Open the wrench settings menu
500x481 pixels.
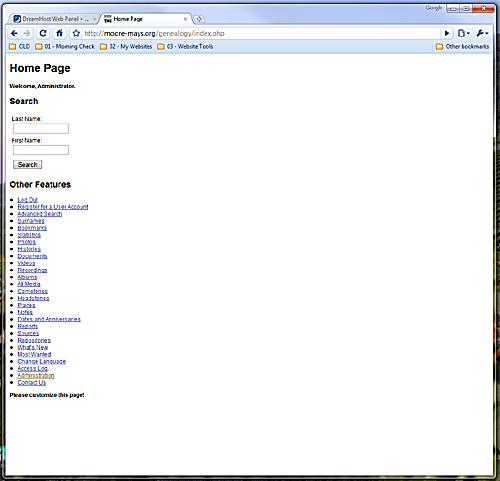pos(482,33)
